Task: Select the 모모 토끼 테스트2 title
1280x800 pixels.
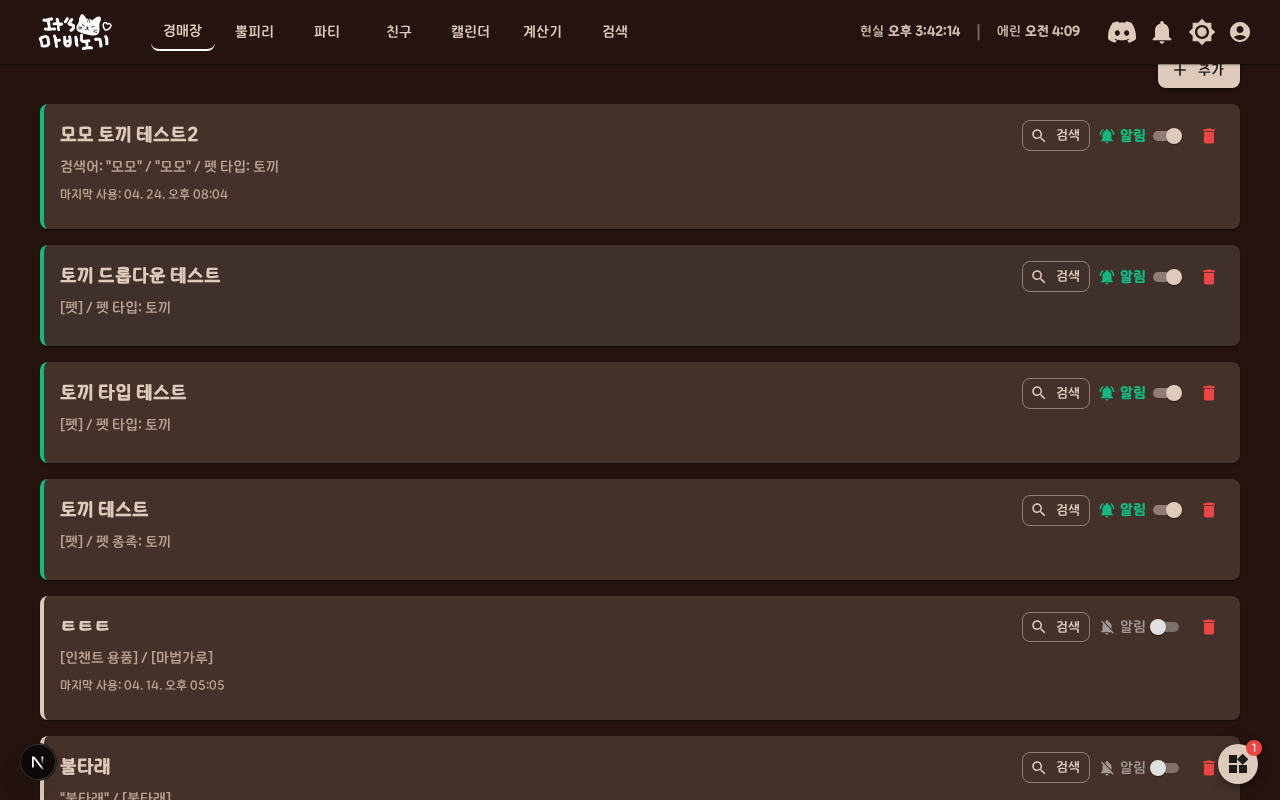Action: pyautogui.click(x=129, y=134)
